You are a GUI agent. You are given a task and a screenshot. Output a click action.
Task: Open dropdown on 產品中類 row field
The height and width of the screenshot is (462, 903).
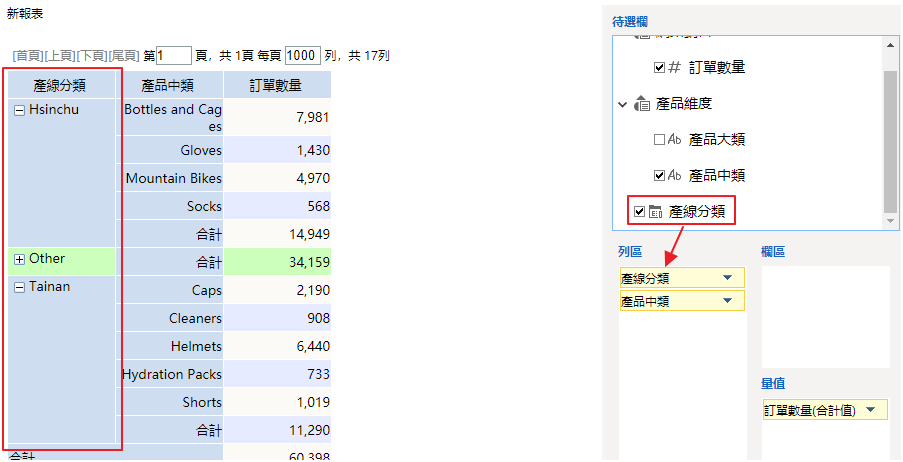[x=727, y=301]
